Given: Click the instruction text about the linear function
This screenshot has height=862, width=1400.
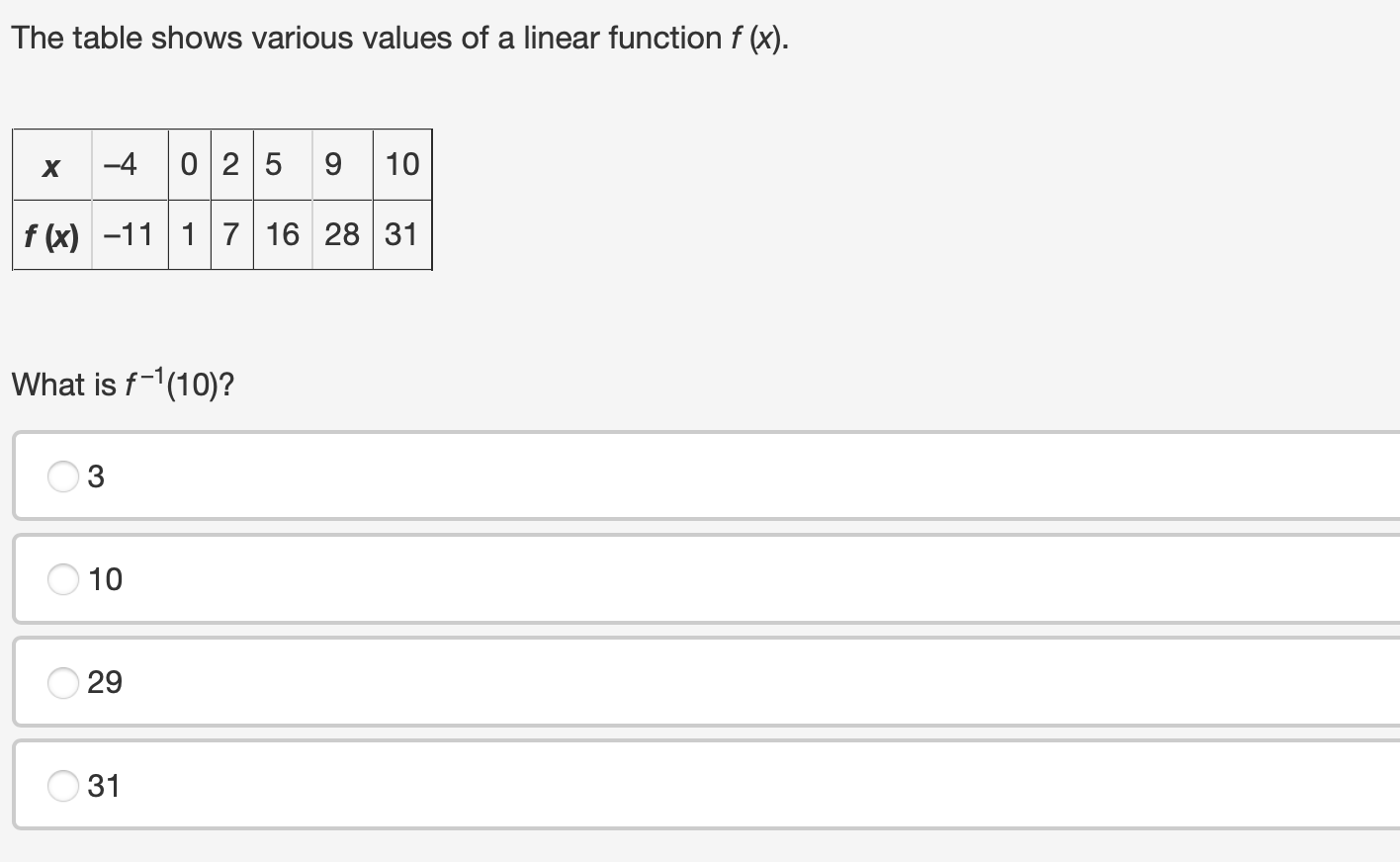Looking at the screenshot, I should point(395,38).
